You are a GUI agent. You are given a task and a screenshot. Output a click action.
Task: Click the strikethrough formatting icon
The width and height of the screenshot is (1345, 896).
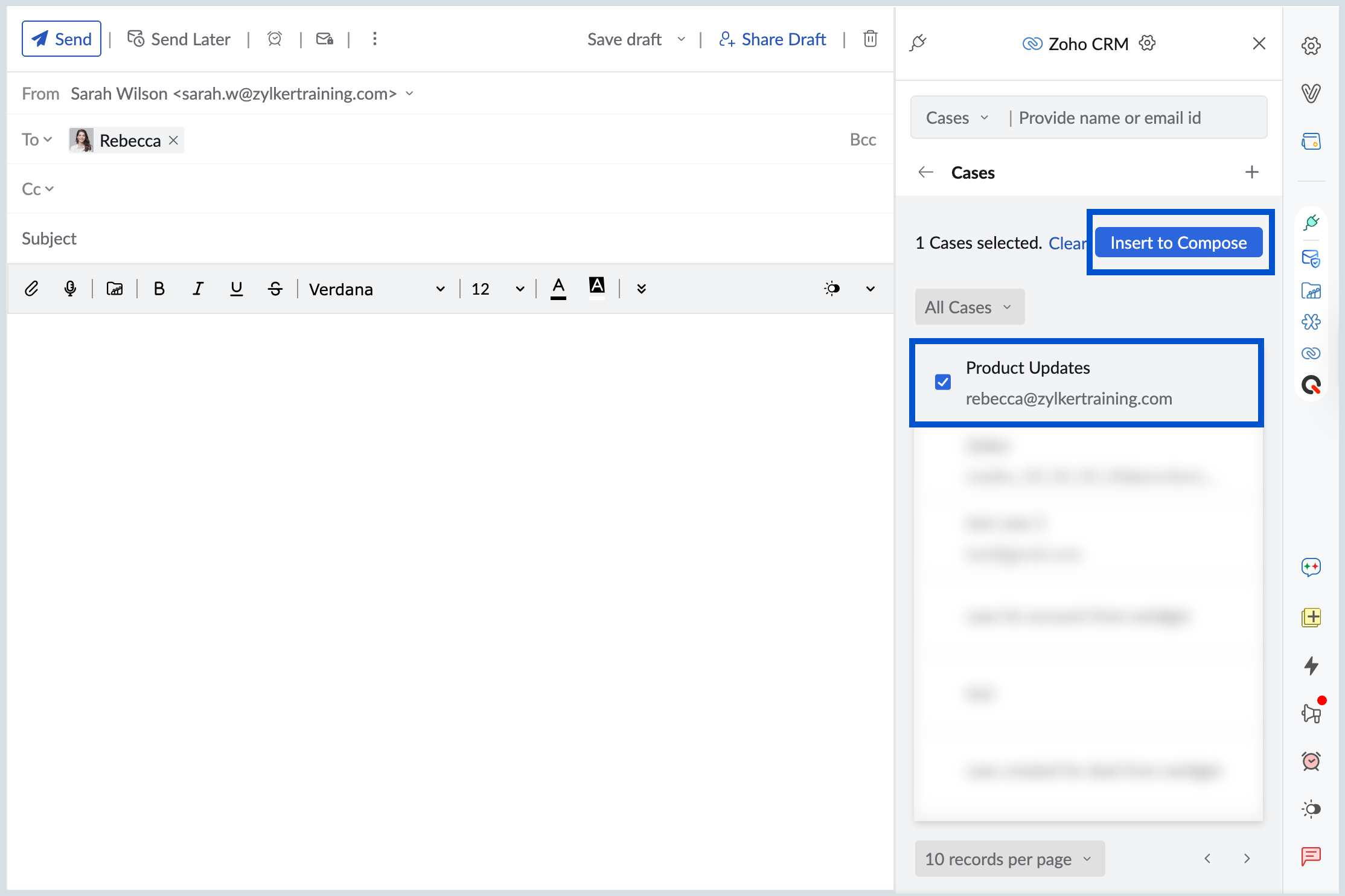tap(275, 289)
